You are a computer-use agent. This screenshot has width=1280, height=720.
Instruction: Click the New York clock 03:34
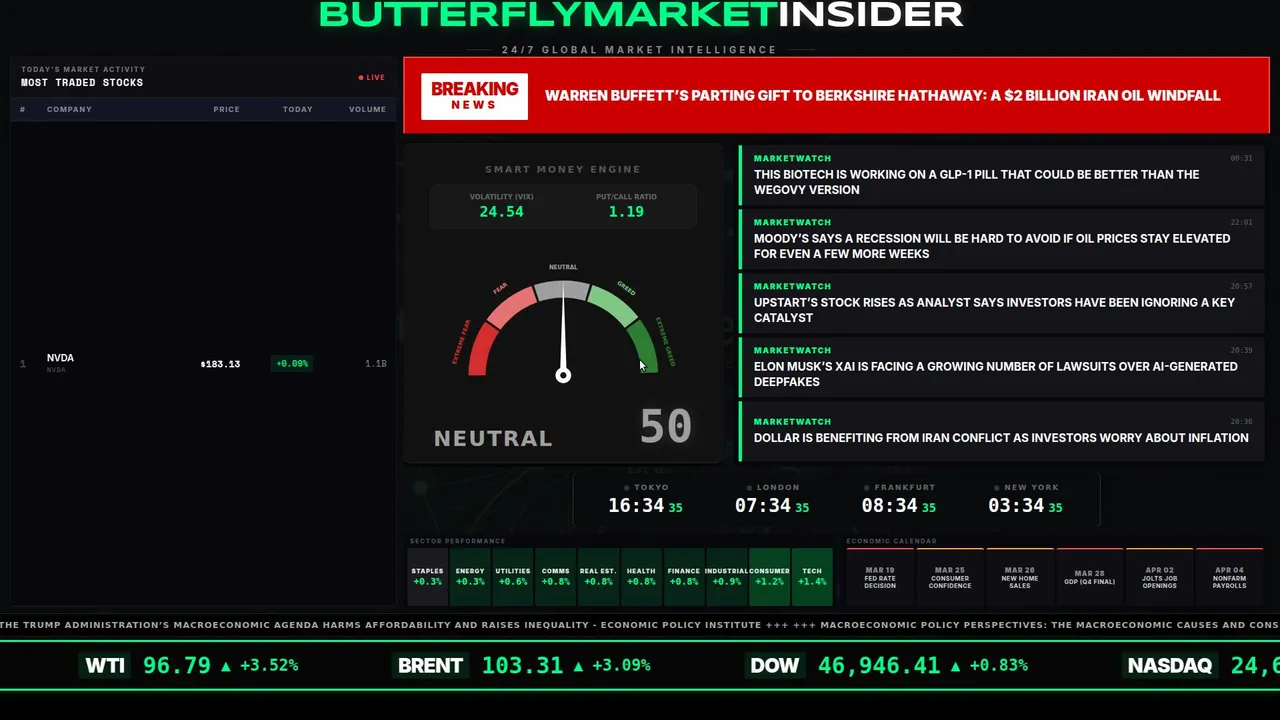pyautogui.click(x=1016, y=506)
